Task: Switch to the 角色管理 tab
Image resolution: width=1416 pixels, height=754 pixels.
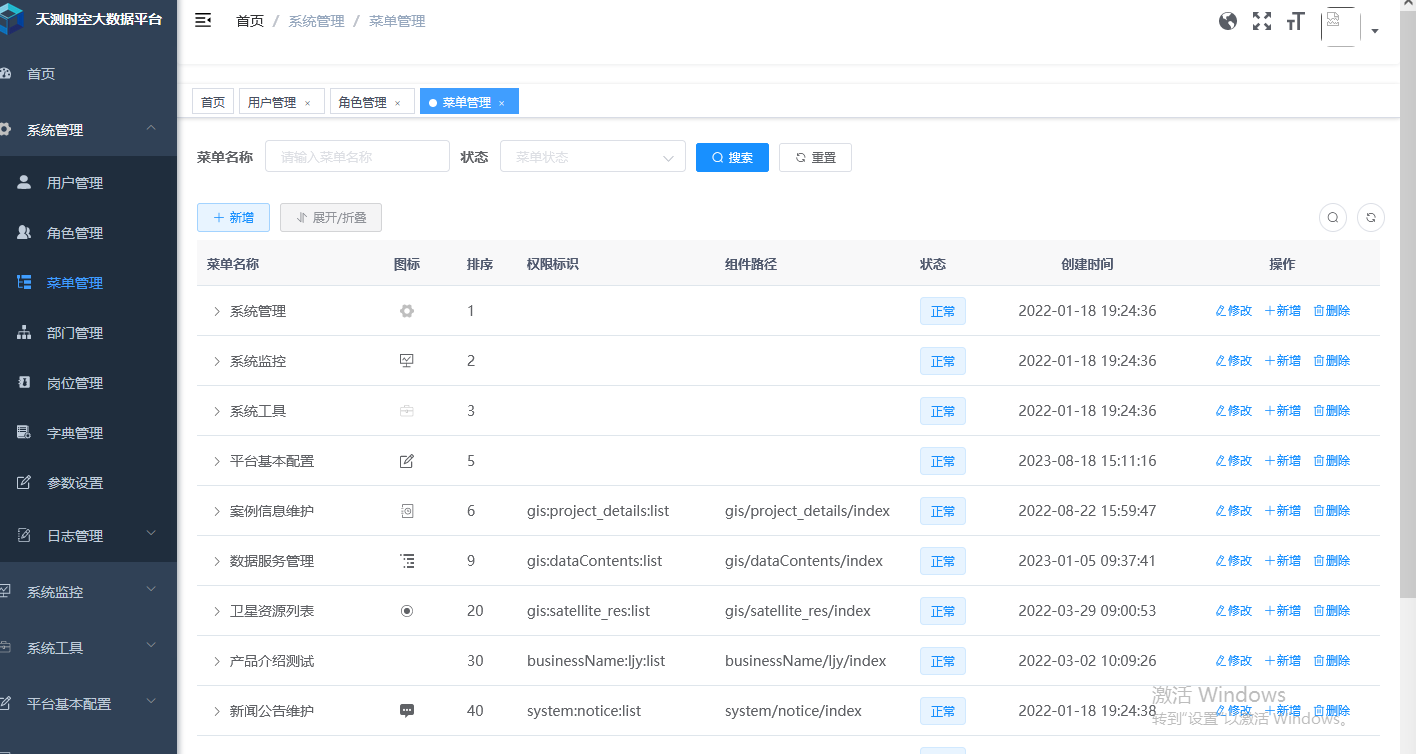Action: [x=362, y=102]
